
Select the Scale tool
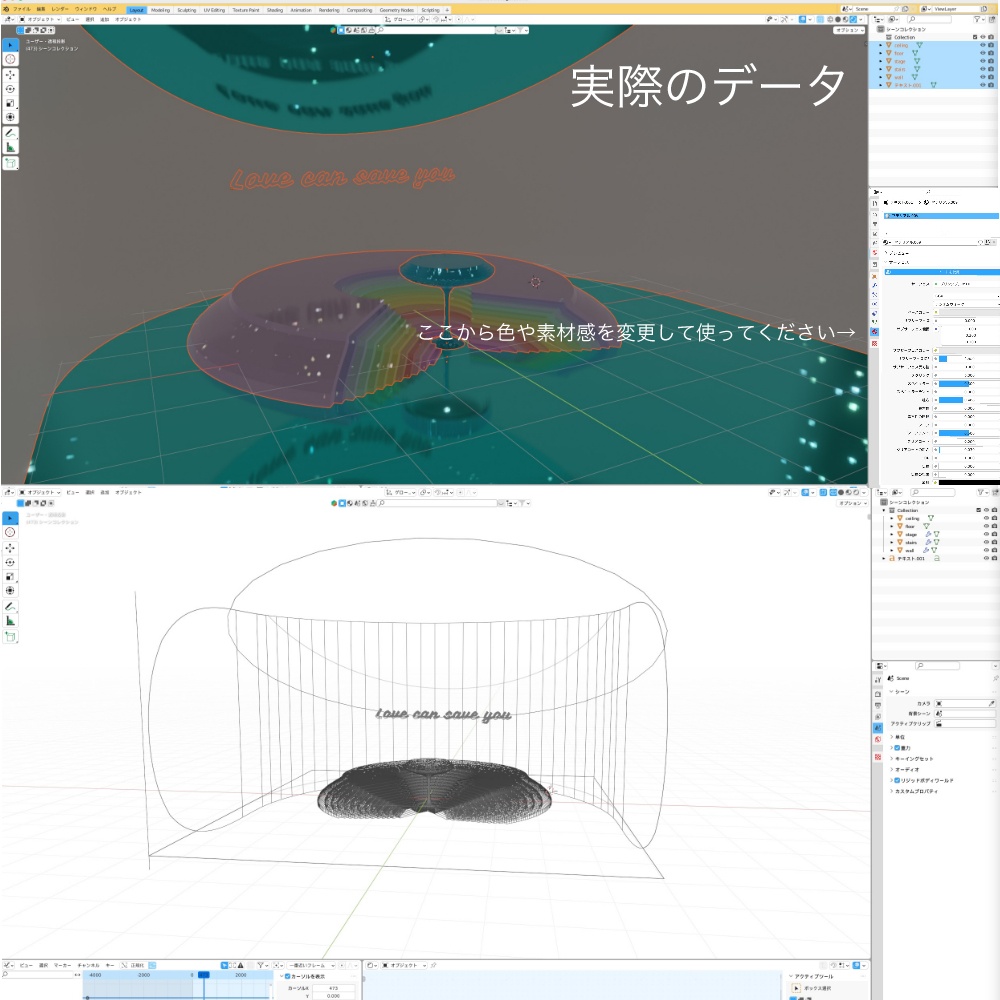(x=11, y=100)
